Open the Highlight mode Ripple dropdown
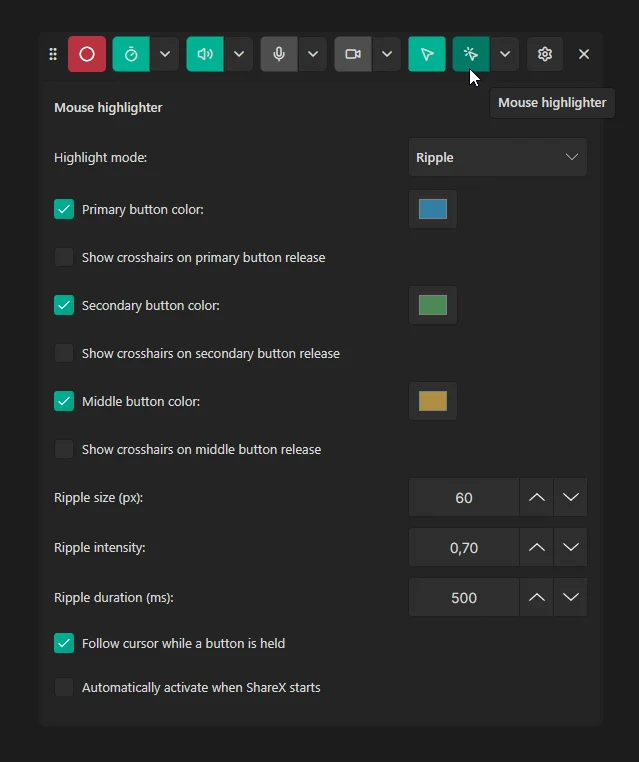The height and width of the screenshot is (762, 639). coord(498,157)
